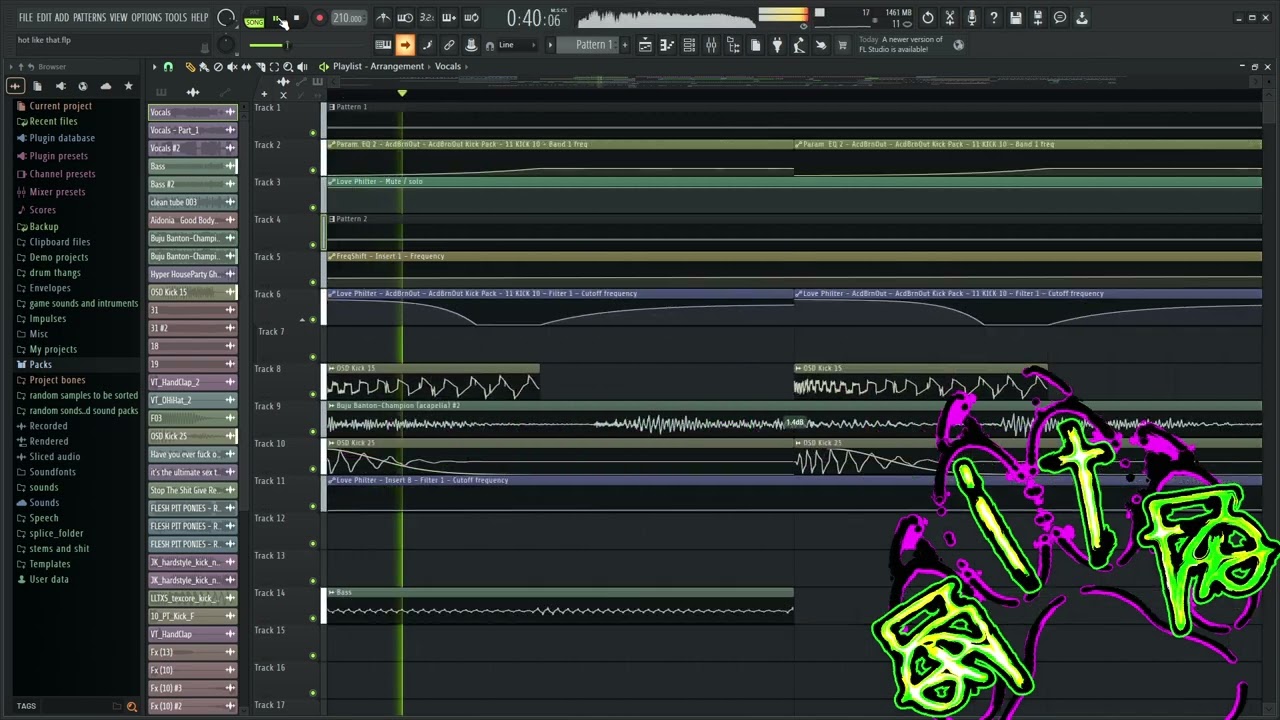The image size is (1280, 720).
Task: Expand the Plugin database folder
Action: tap(62, 138)
